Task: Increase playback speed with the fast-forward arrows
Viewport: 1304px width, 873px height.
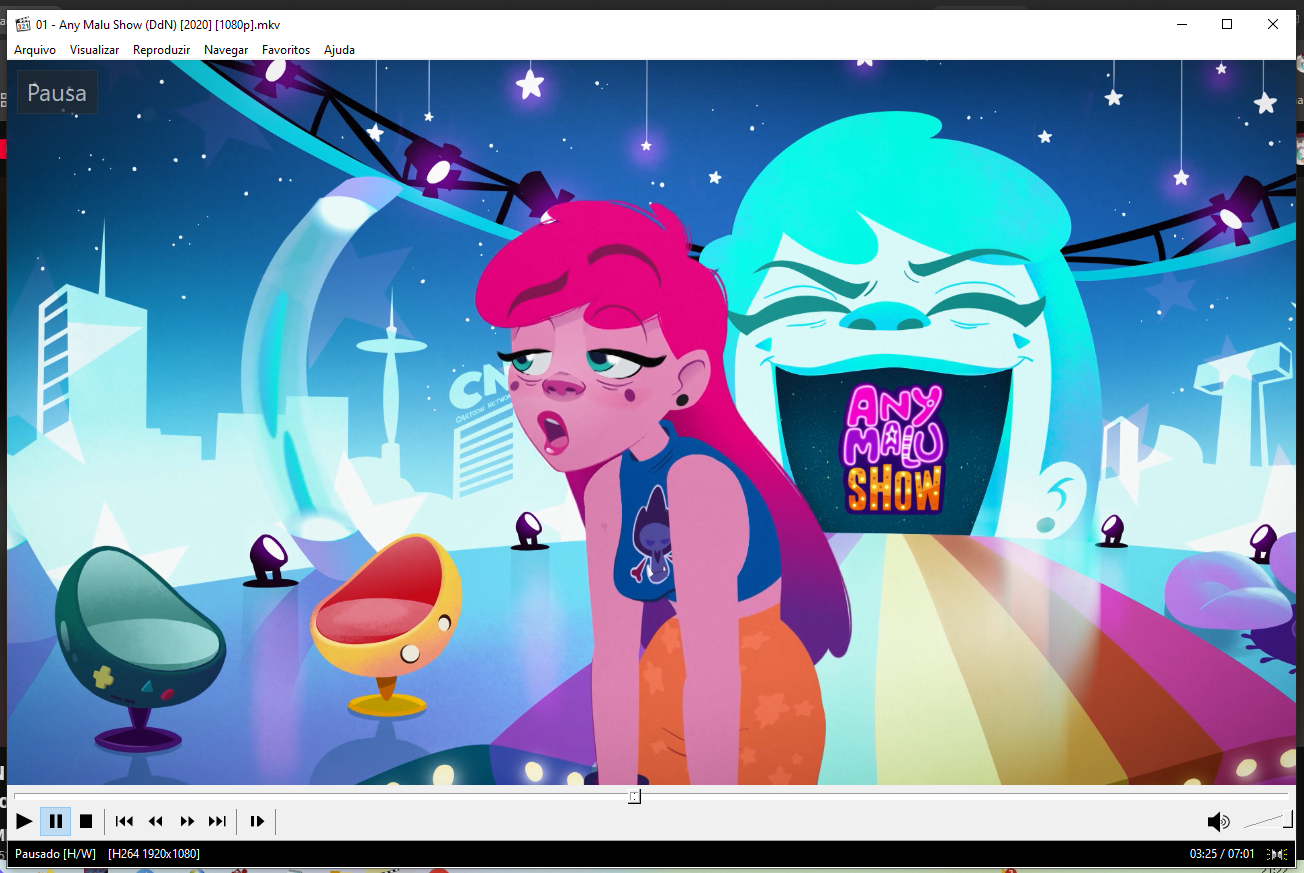Action: 187,822
